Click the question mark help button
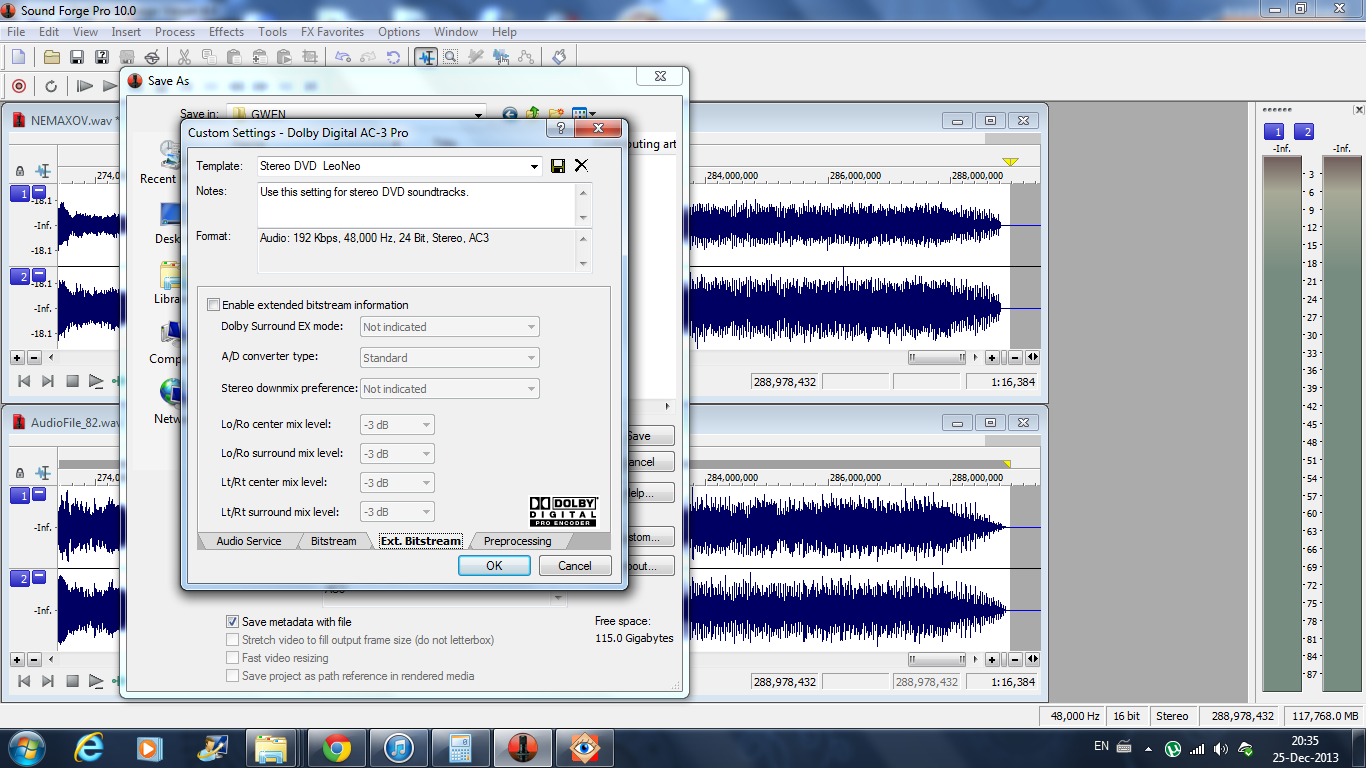Image resolution: width=1366 pixels, height=768 pixels. [x=560, y=129]
